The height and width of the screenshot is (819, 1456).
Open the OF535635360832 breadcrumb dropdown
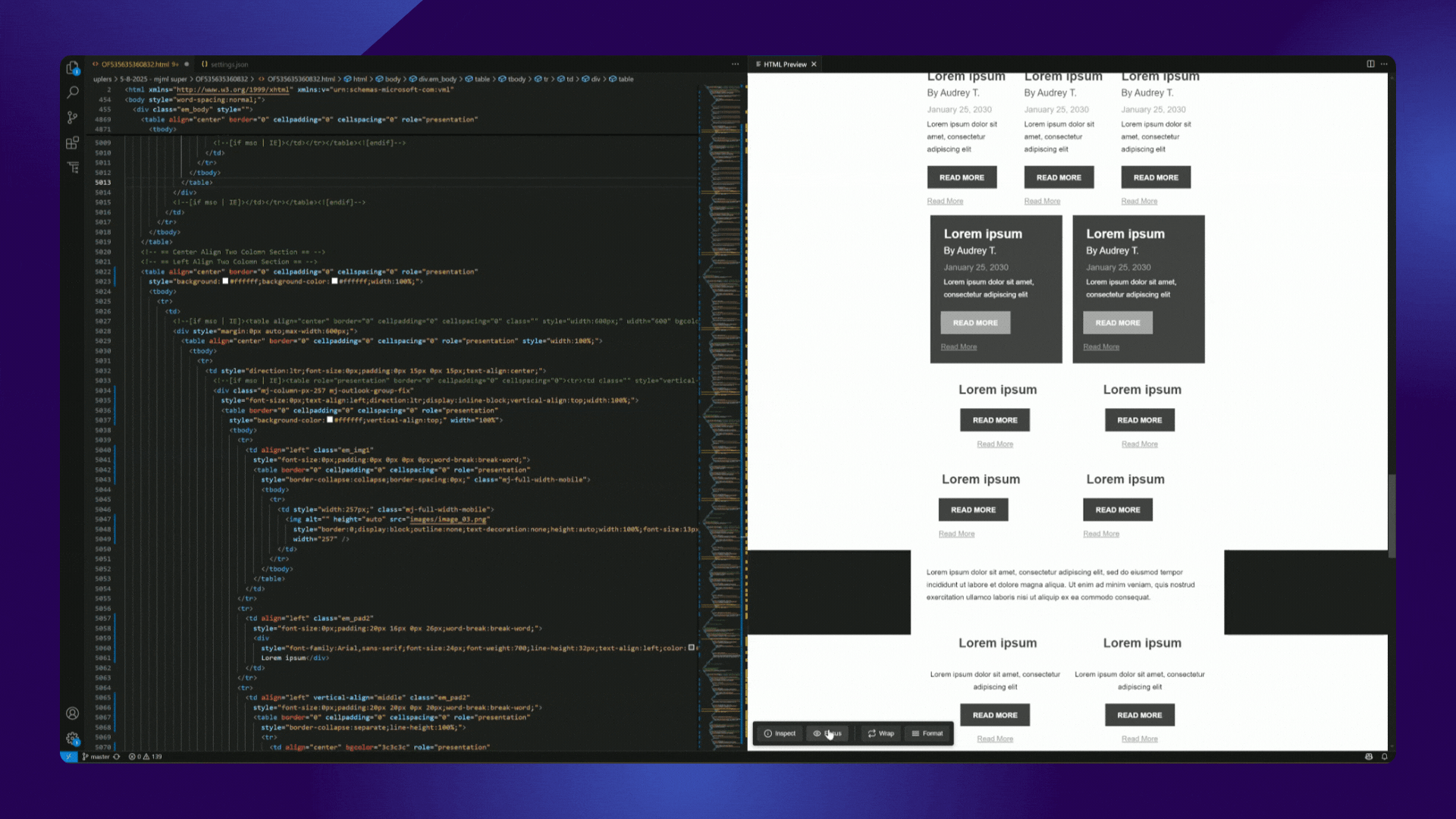pyautogui.click(x=220, y=79)
